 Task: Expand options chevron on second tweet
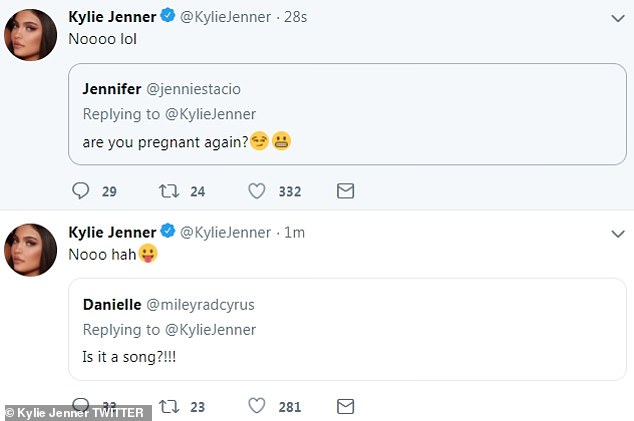[x=617, y=233]
